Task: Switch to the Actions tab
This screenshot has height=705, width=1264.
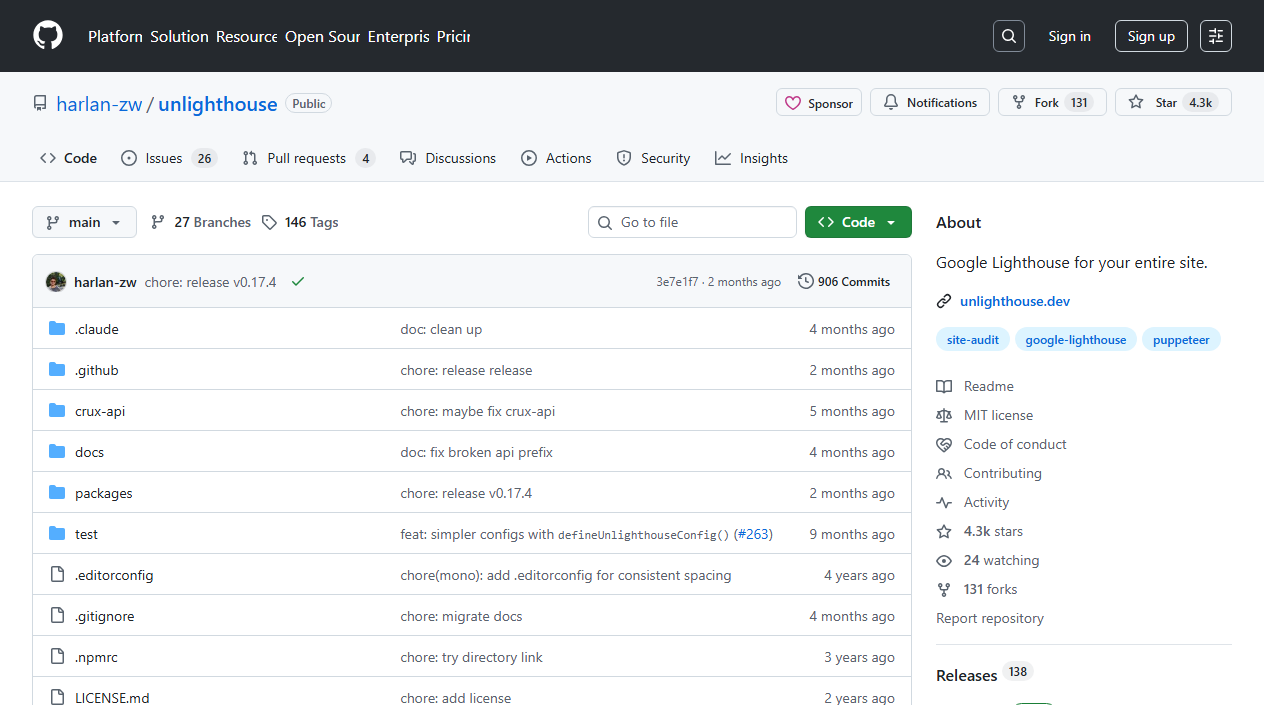Action: pos(557,158)
